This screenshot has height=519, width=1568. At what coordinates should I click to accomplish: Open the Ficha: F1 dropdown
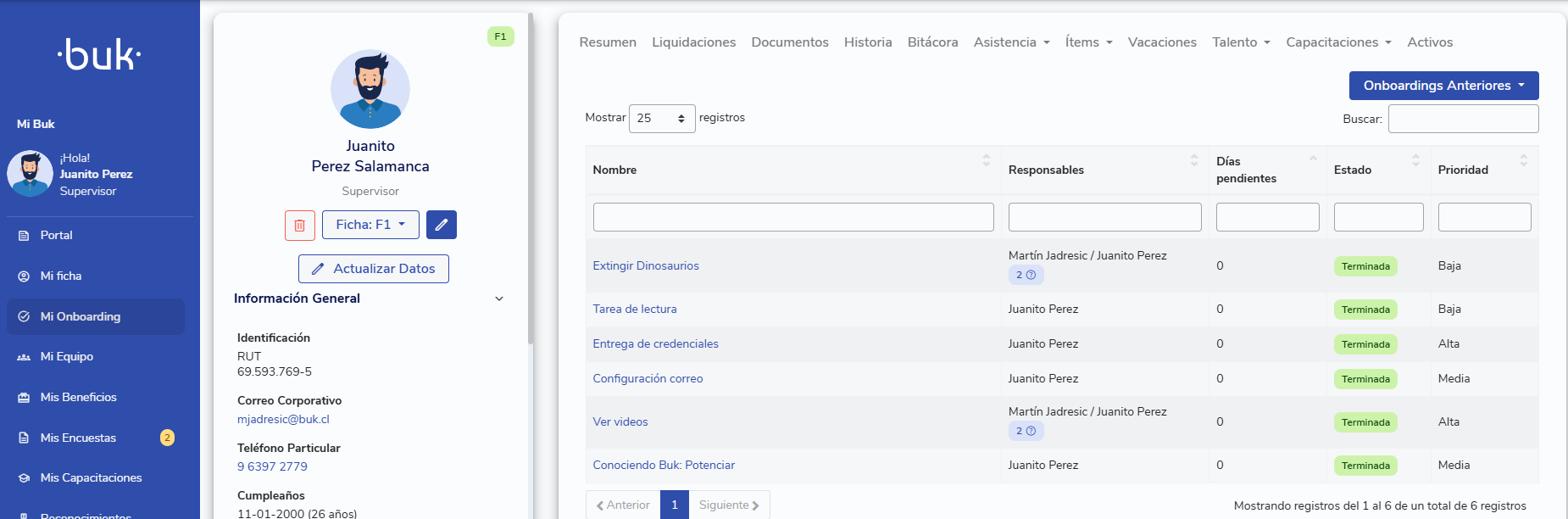370,225
